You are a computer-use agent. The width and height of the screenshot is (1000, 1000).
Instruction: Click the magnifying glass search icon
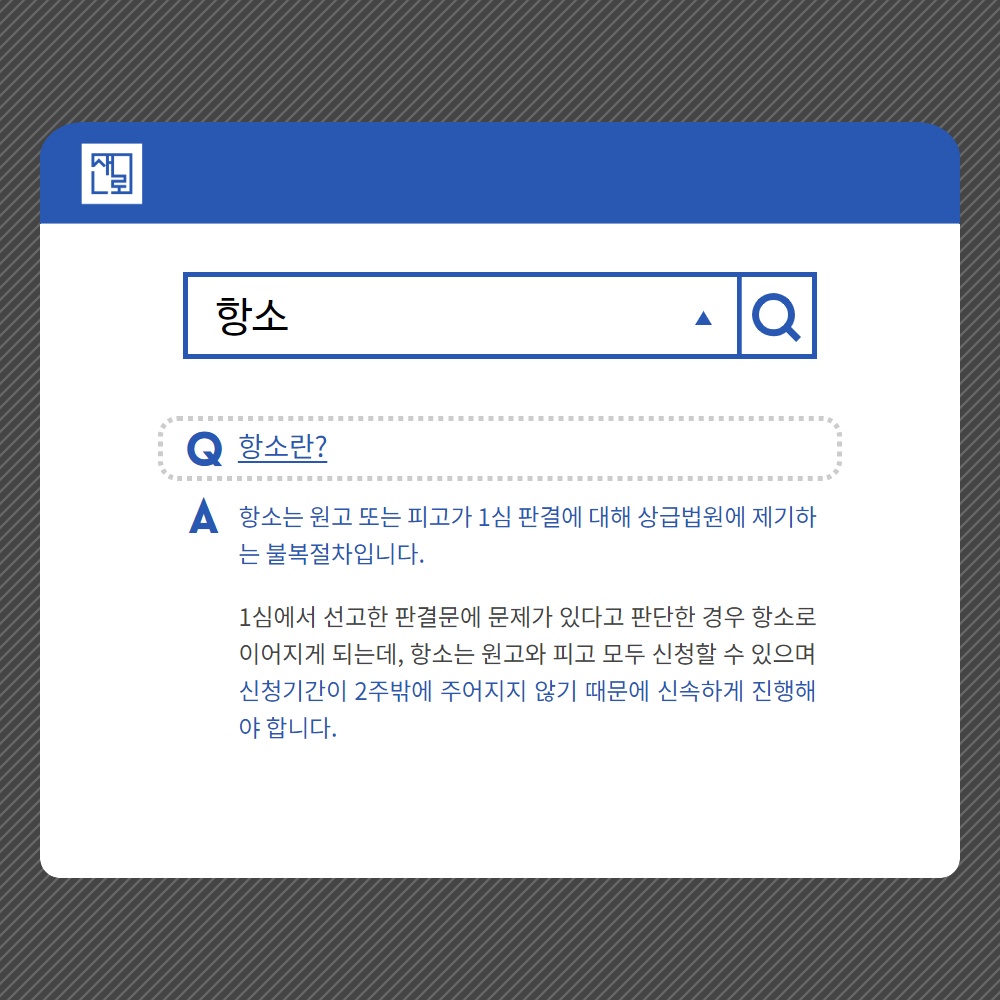click(x=776, y=316)
